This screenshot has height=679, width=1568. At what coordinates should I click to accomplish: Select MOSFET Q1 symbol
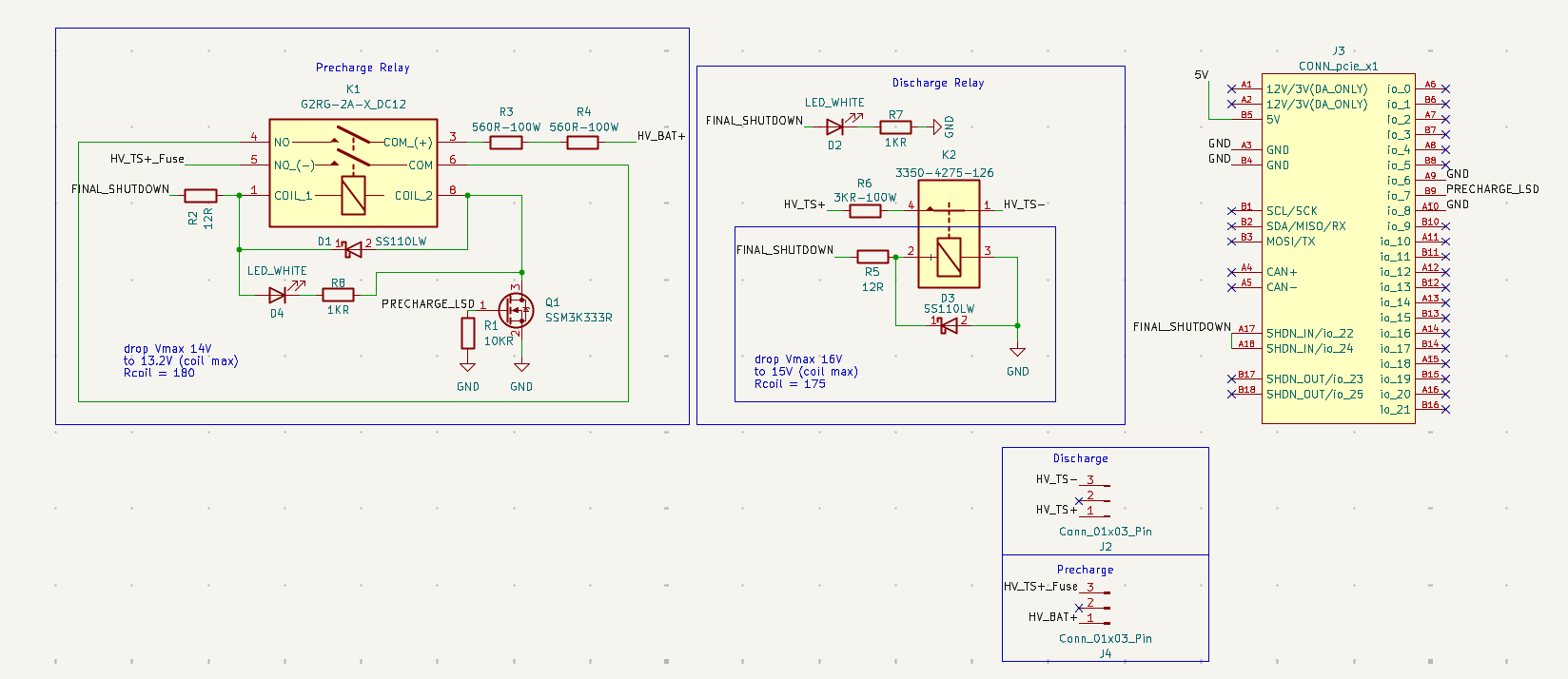516,309
